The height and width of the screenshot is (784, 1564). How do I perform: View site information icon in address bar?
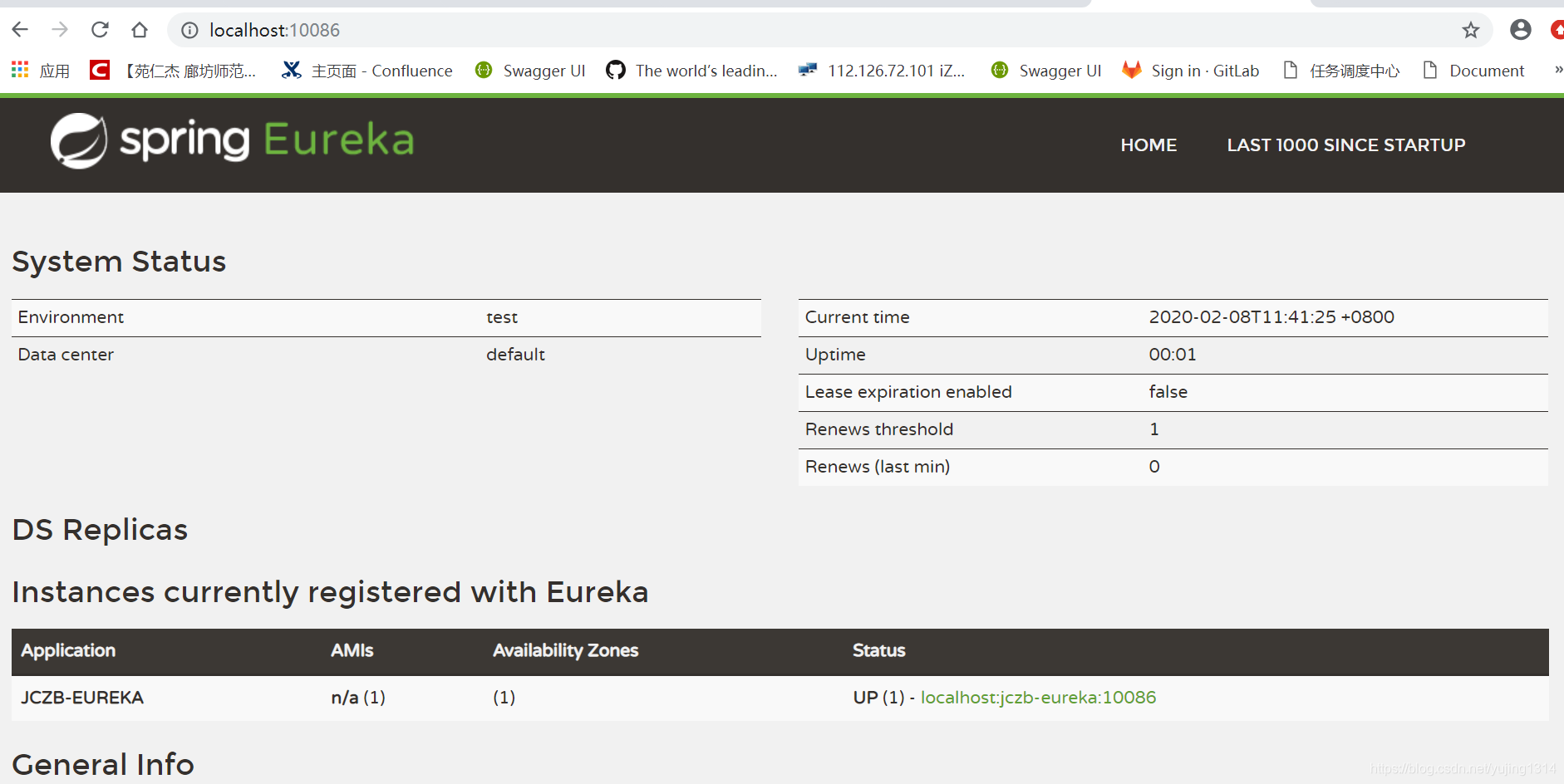(x=190, y=31)
